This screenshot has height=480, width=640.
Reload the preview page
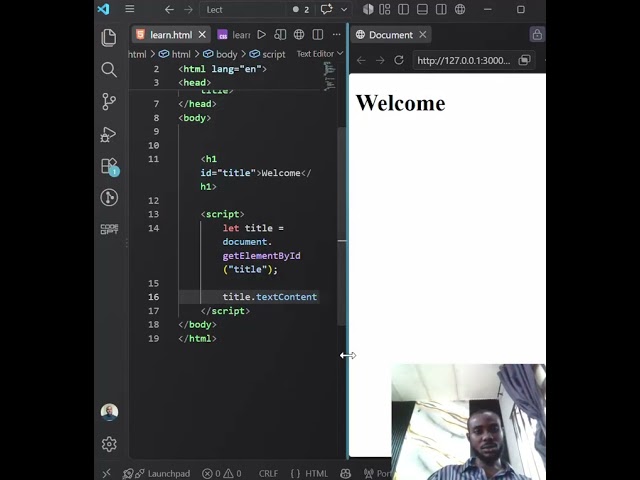399,60
